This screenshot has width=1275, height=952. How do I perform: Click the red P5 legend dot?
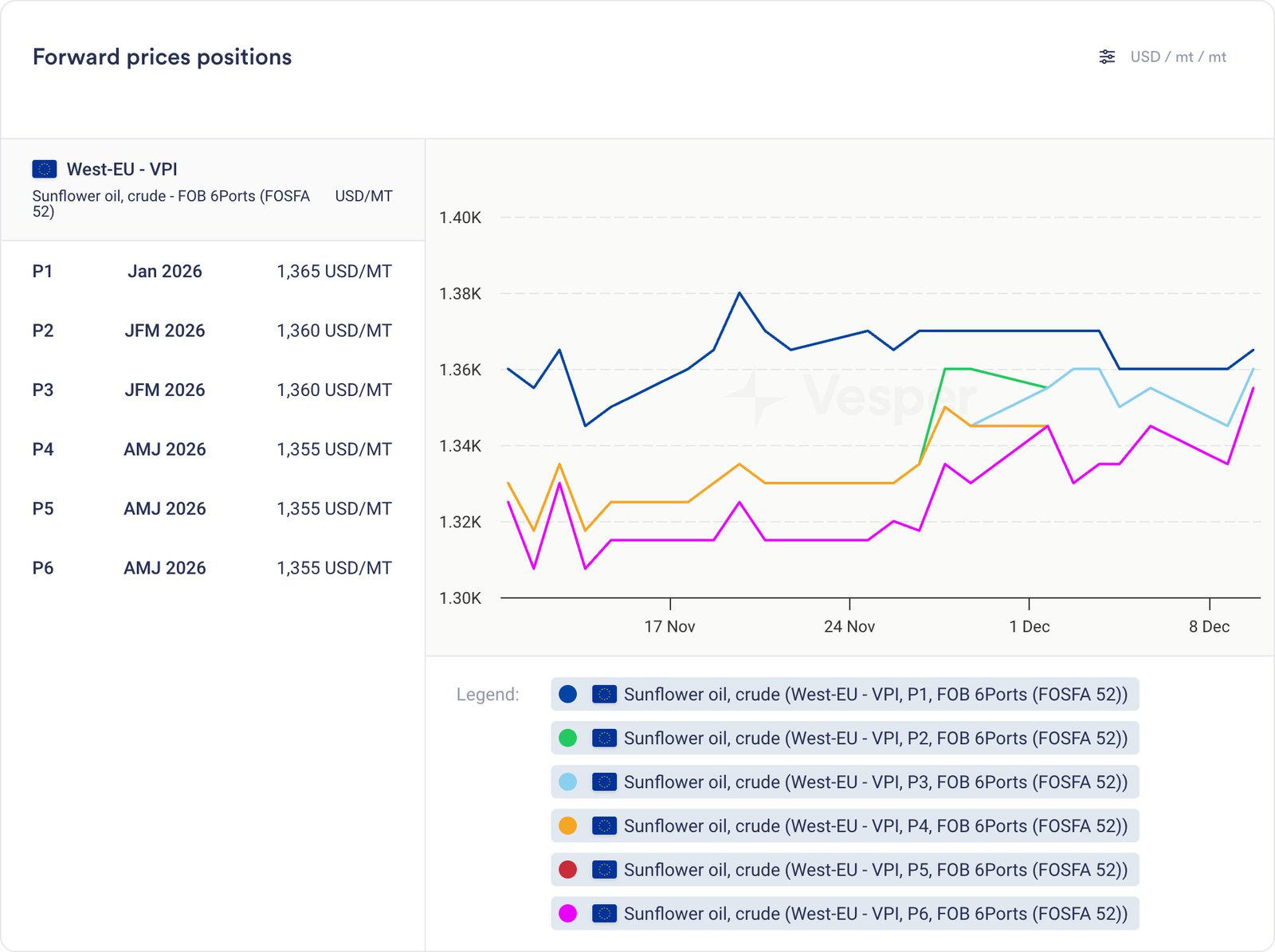(568, 870)
